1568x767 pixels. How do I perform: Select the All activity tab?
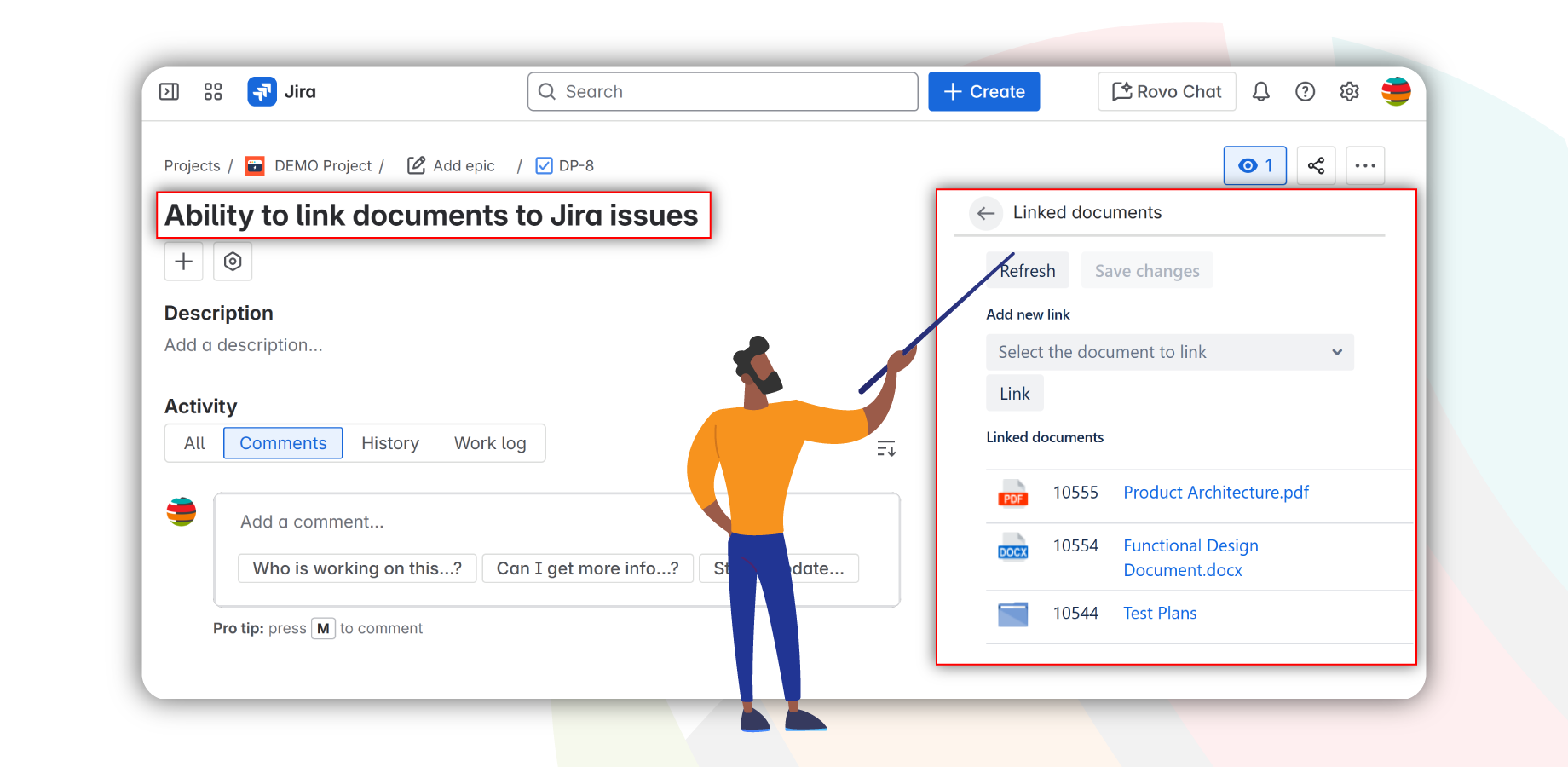194,443
